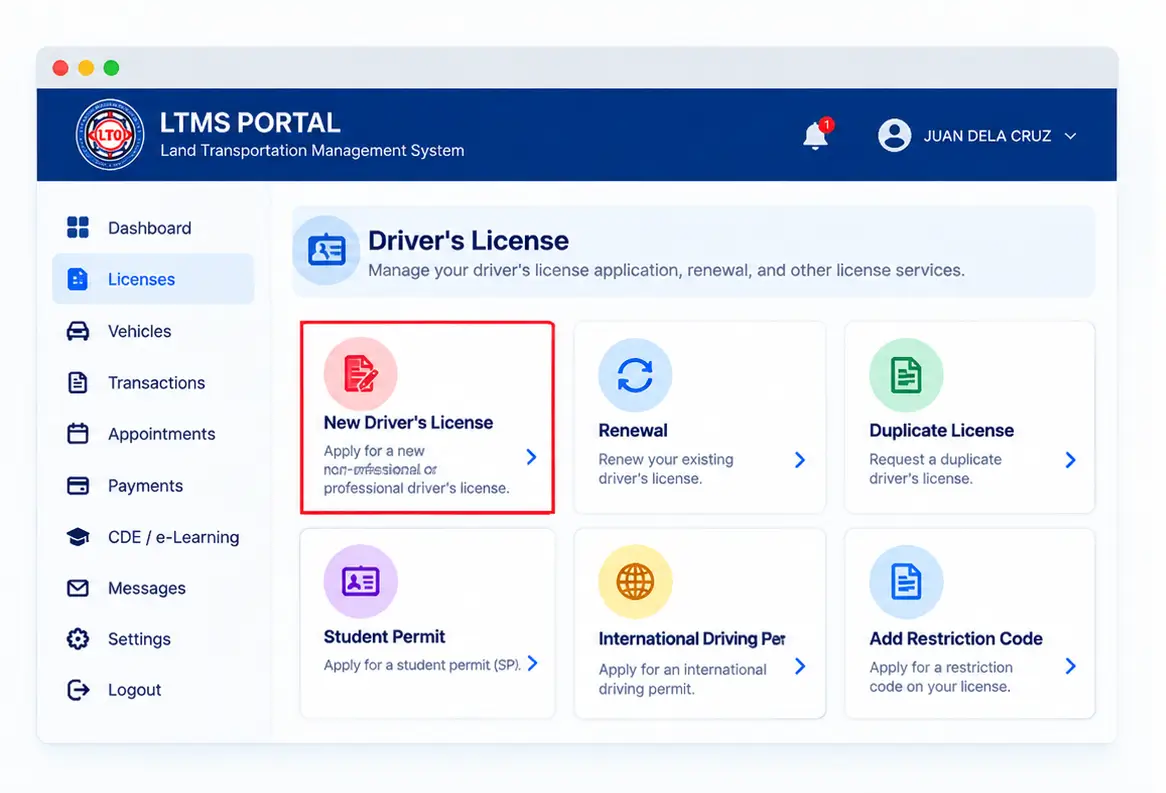Click Logout label in the sidebar
Image resolution: width=1166 pixels, height=793 pixels.
tap(135, 690)
